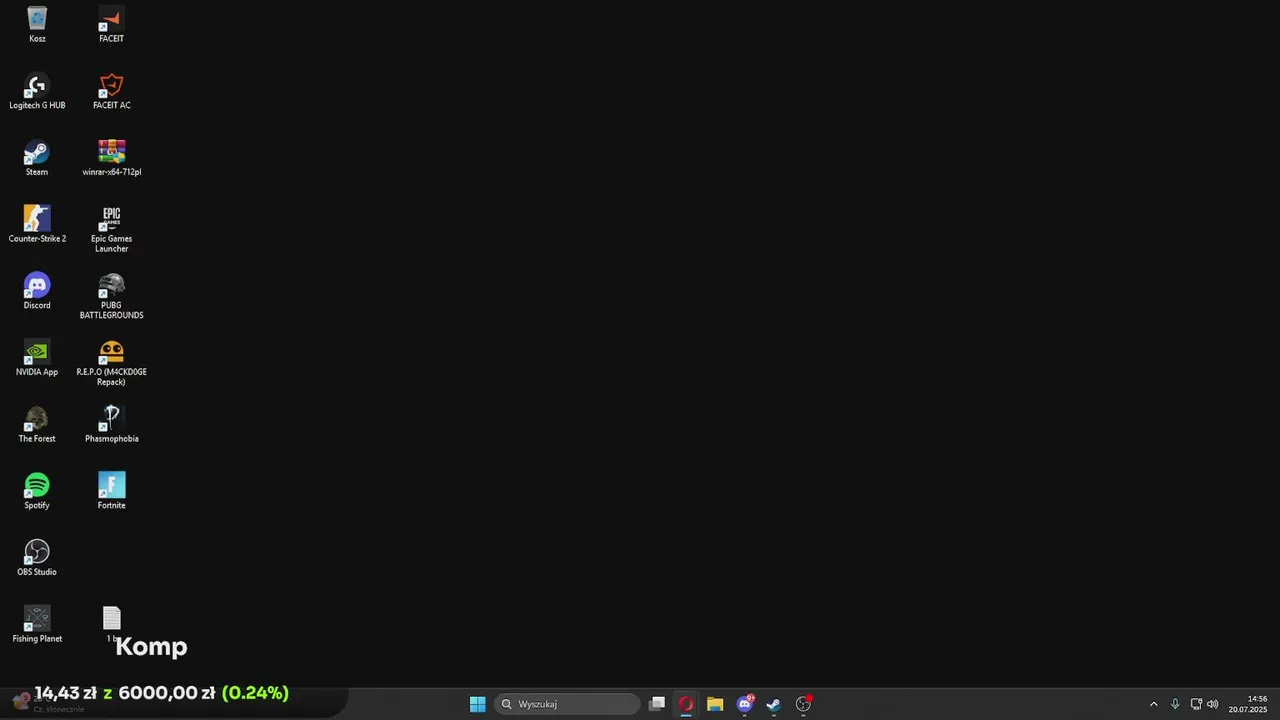Viewport: 1280px width, 720px height.
Task: Select the Discord desktop shortcut
Action: pos(37,291)
